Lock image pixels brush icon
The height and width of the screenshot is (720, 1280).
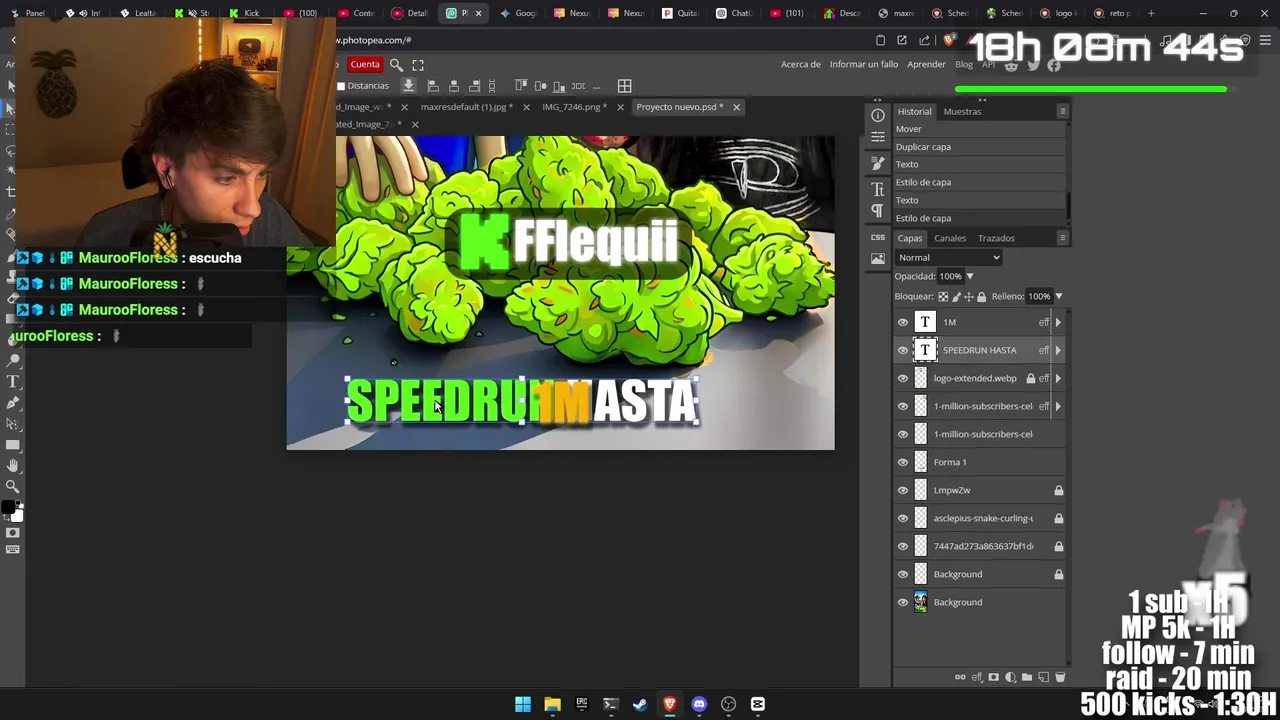coord(956,297)
